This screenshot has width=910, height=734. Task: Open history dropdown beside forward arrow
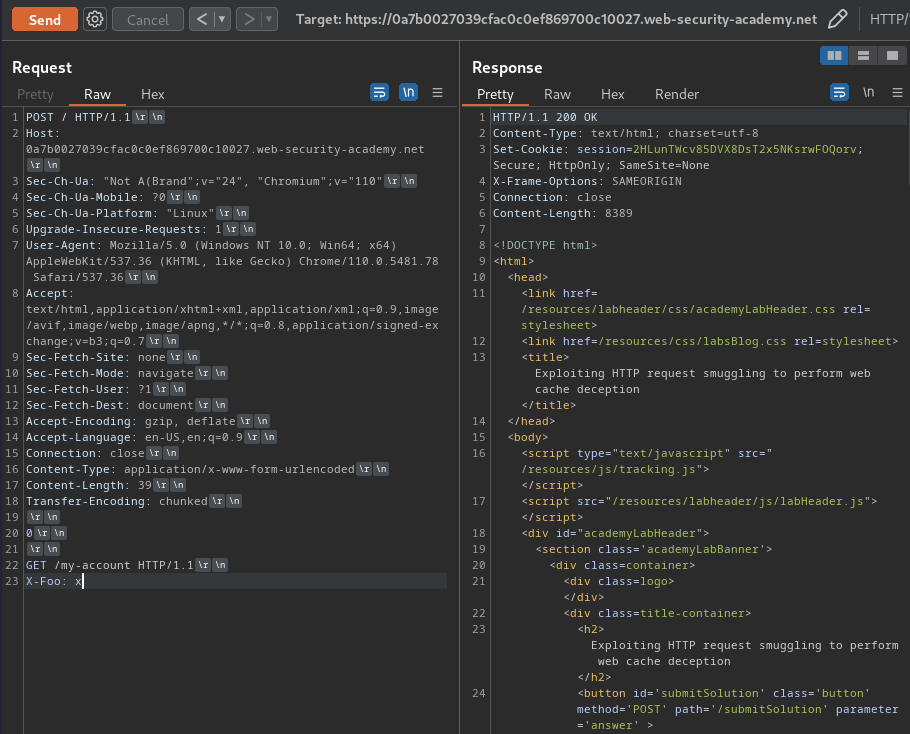pyautogui.click(x=269, y=19)
